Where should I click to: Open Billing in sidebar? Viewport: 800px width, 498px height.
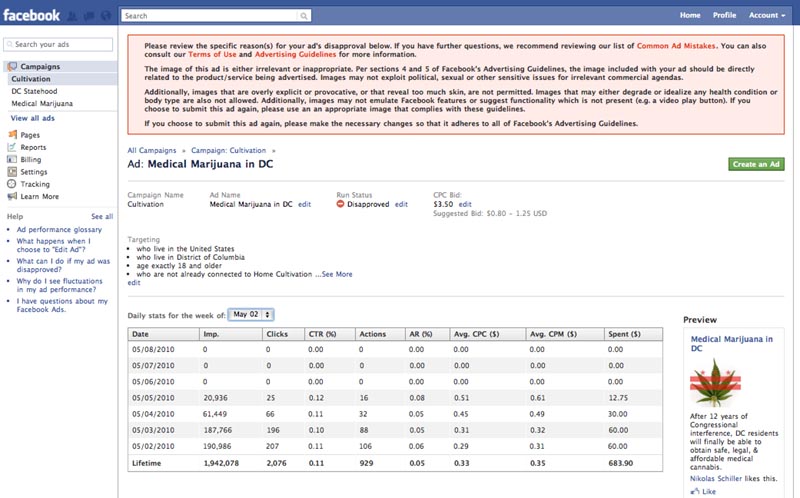pos(31,159)
